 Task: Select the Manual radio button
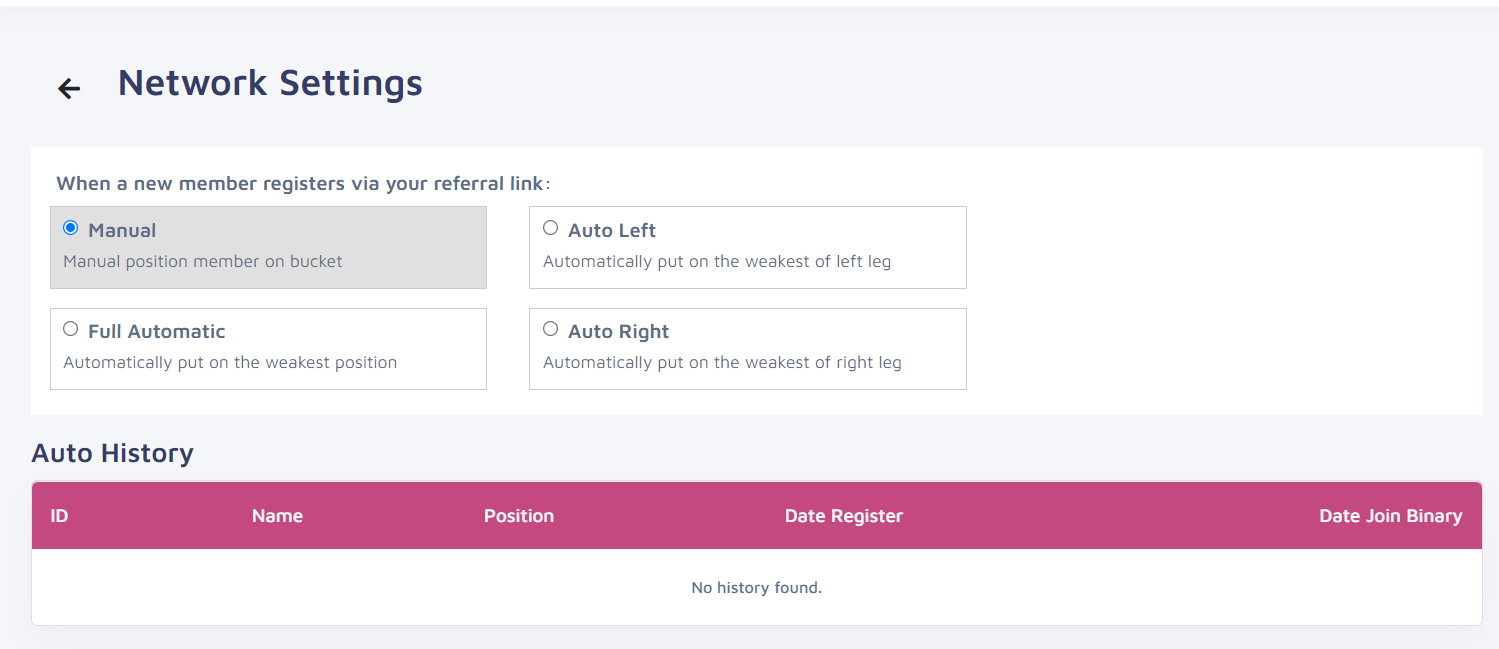coord(71,228)
